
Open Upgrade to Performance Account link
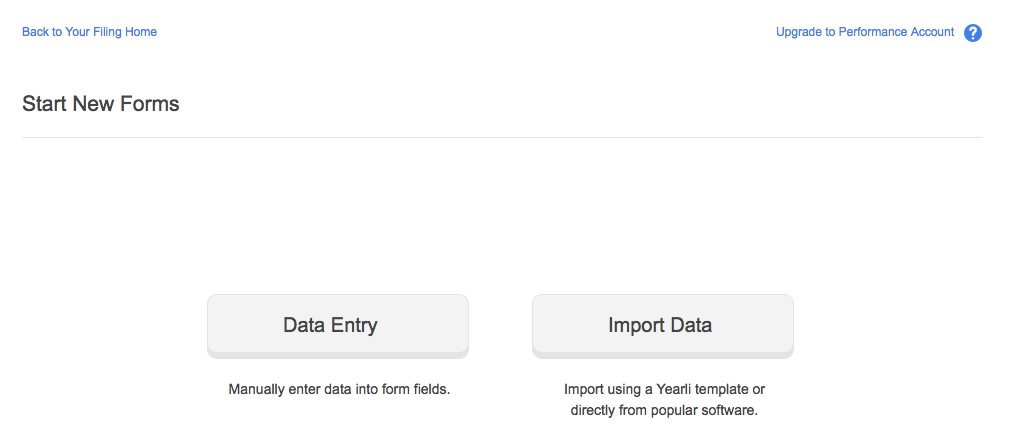click(x=865, y=32)
